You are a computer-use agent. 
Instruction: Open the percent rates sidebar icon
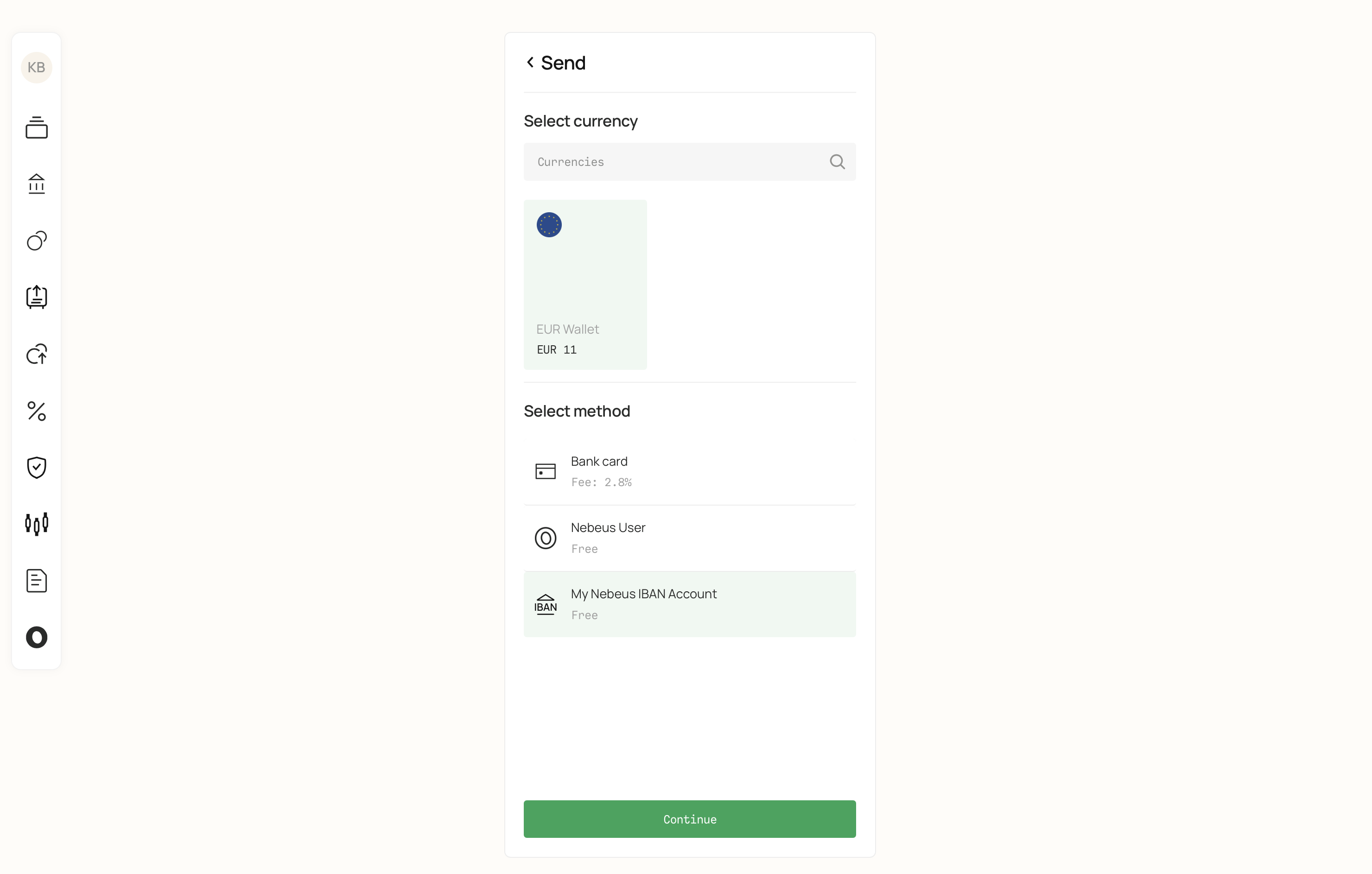click(37, 411)
